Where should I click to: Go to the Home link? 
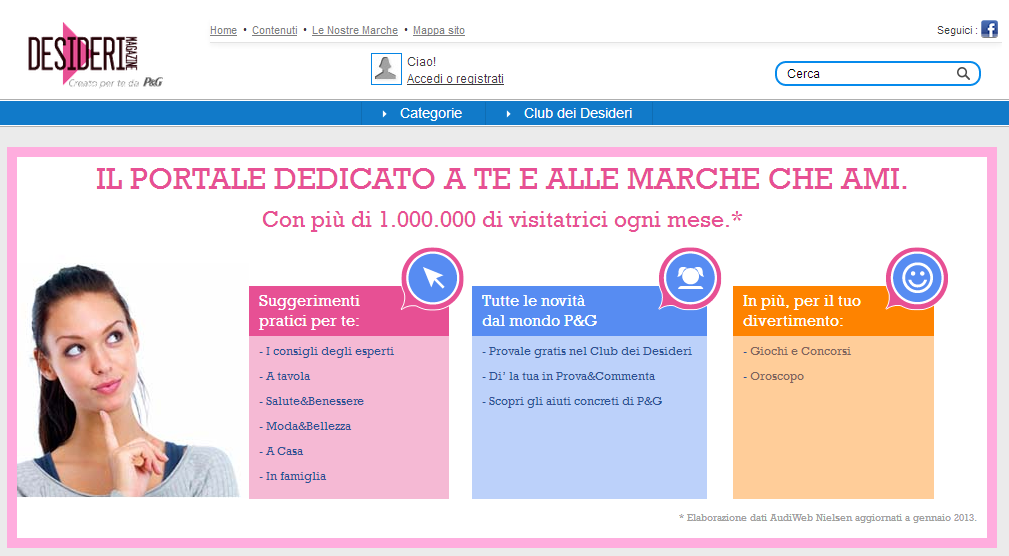point(223,30)
